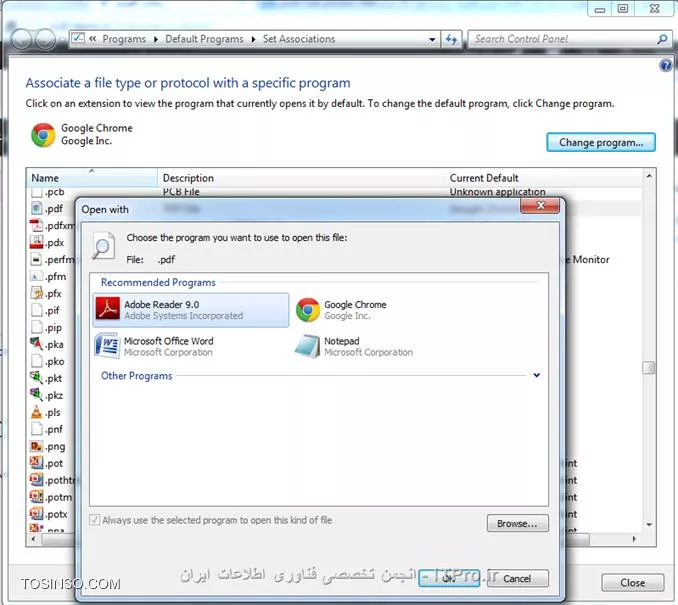Navigate back with Back button
Screen dimensions: 678x605
21,40
